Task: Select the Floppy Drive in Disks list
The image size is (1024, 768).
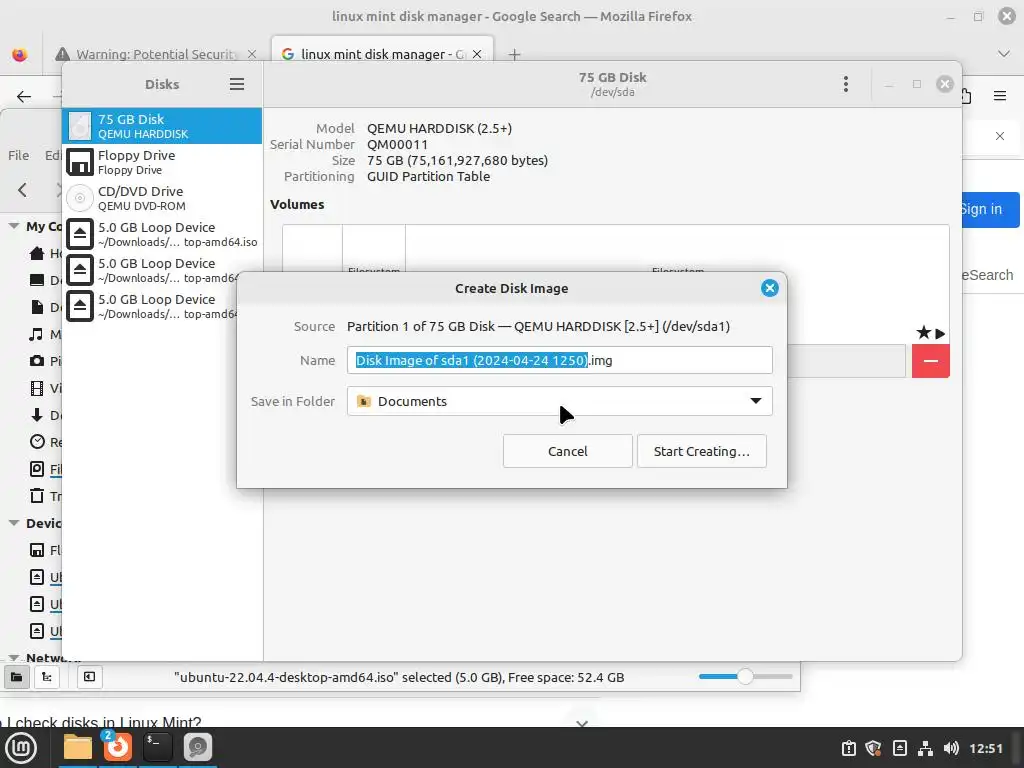Action: click(162, 162)
